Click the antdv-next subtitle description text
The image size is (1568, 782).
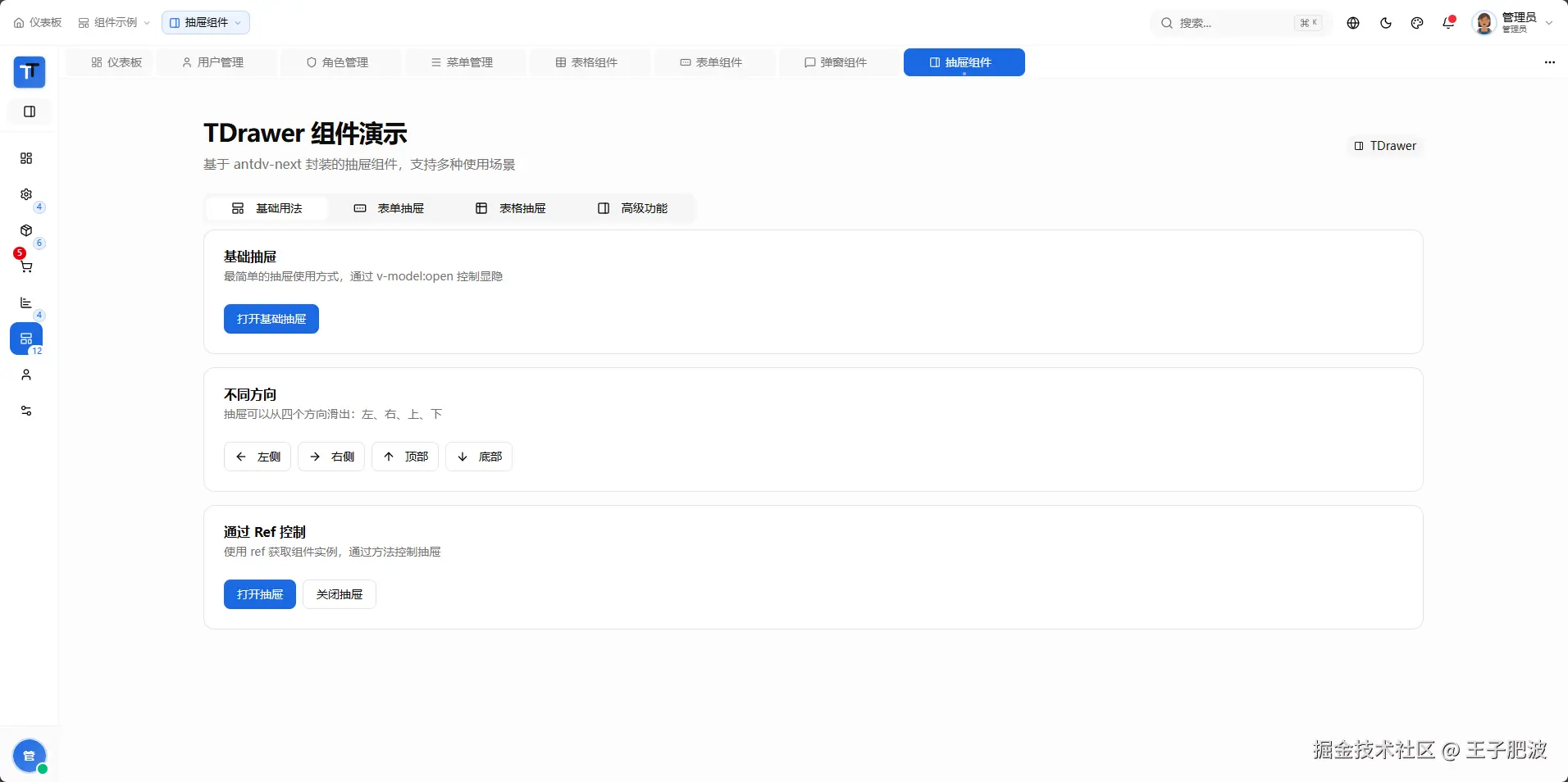[x=359, y=165]
